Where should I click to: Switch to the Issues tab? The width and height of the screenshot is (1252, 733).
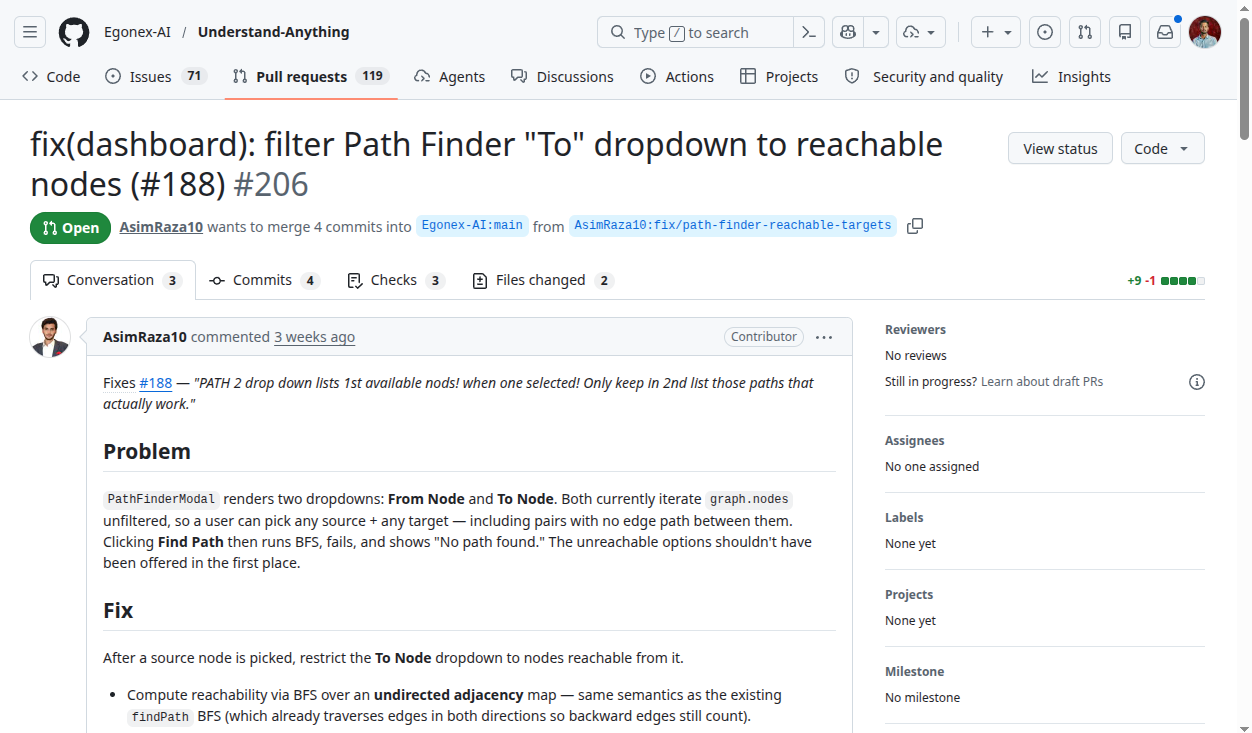(156, 76)
